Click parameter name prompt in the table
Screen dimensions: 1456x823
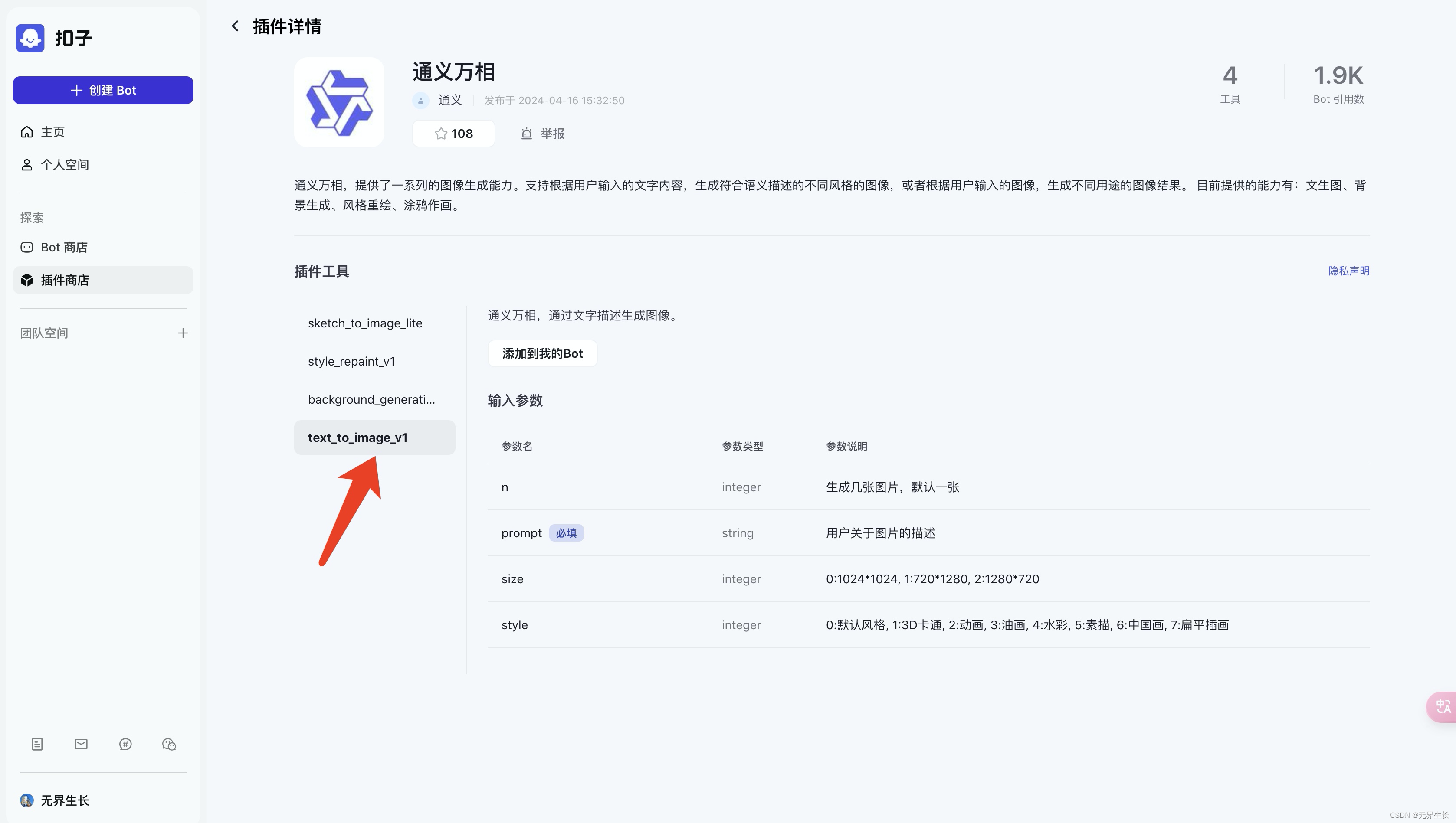(521, 533)
